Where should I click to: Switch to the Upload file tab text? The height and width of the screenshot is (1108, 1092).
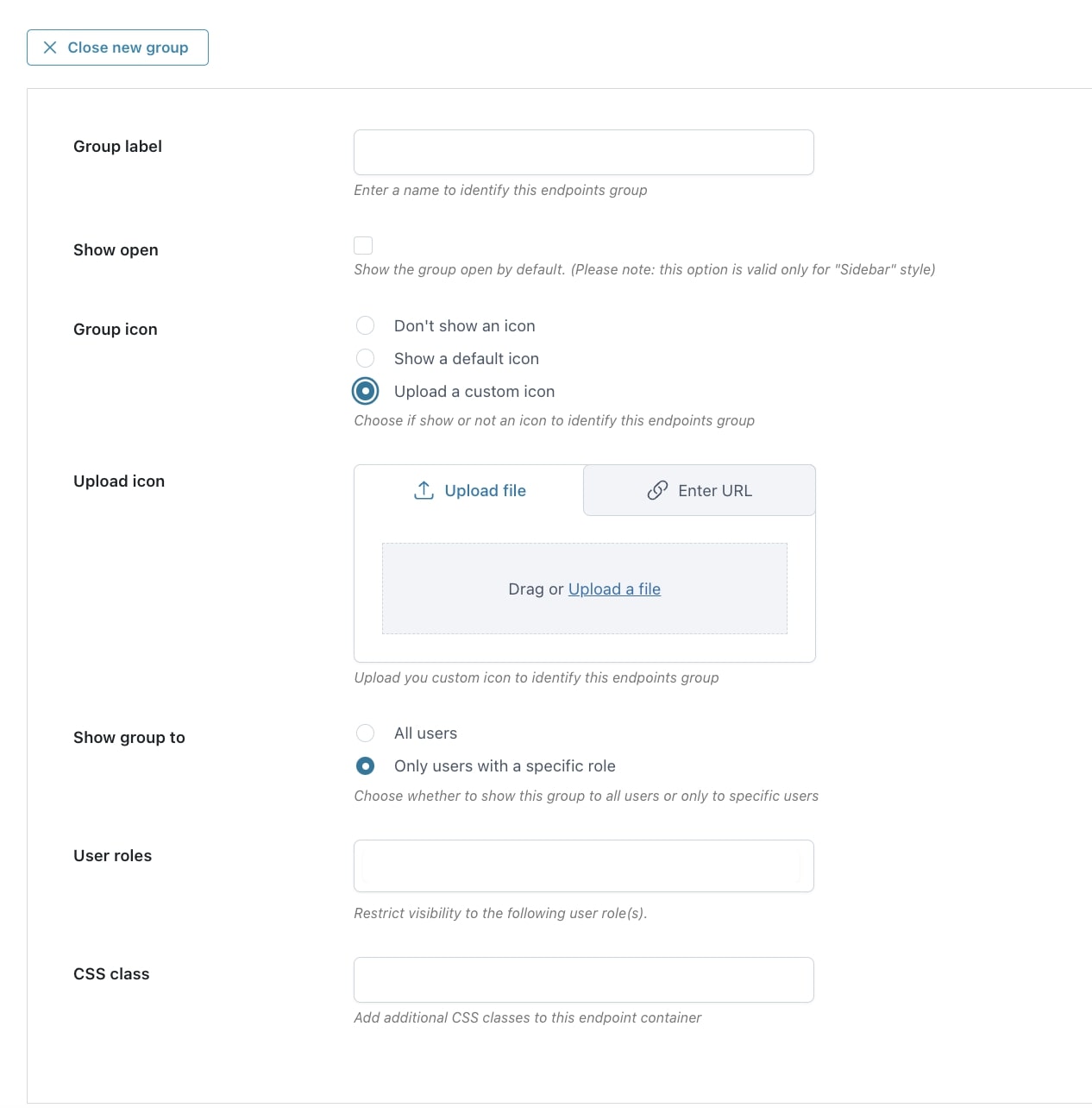tap(485, 490)
